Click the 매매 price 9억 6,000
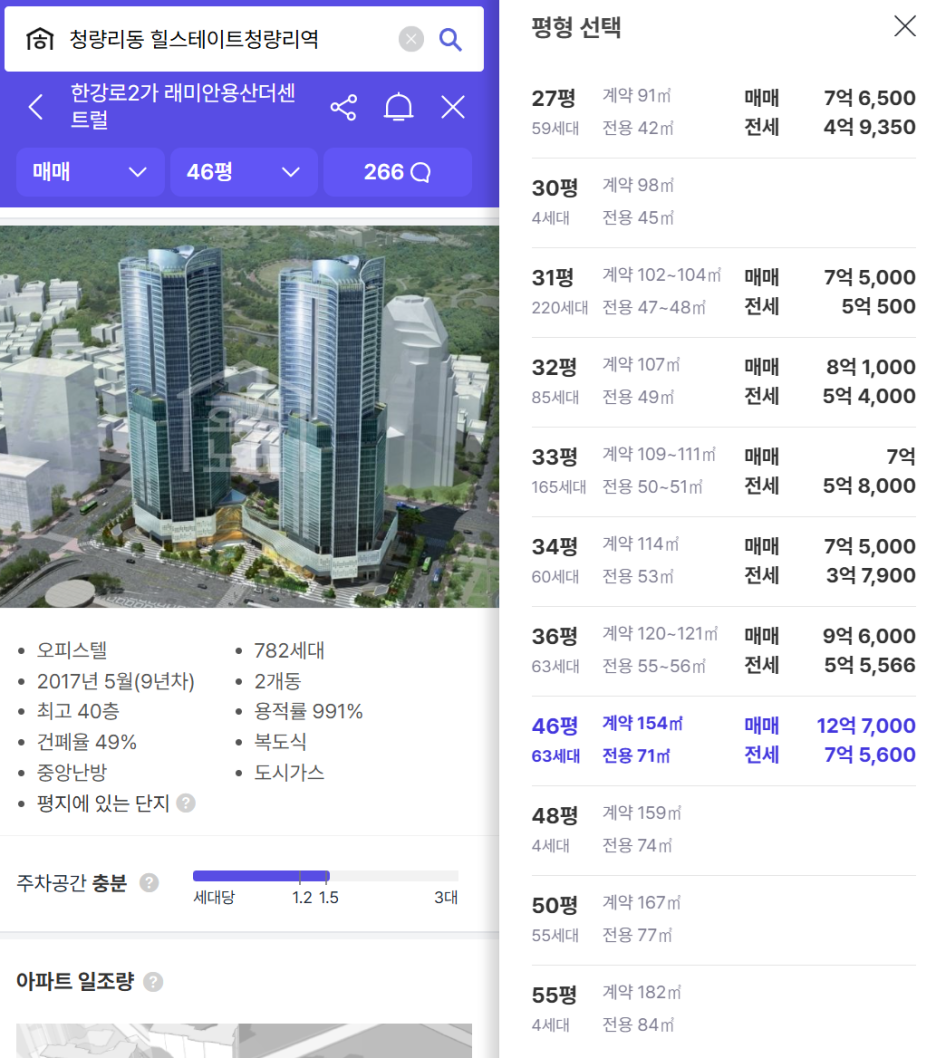Viewport: 936px width, 1058px height. pos(869,636)
